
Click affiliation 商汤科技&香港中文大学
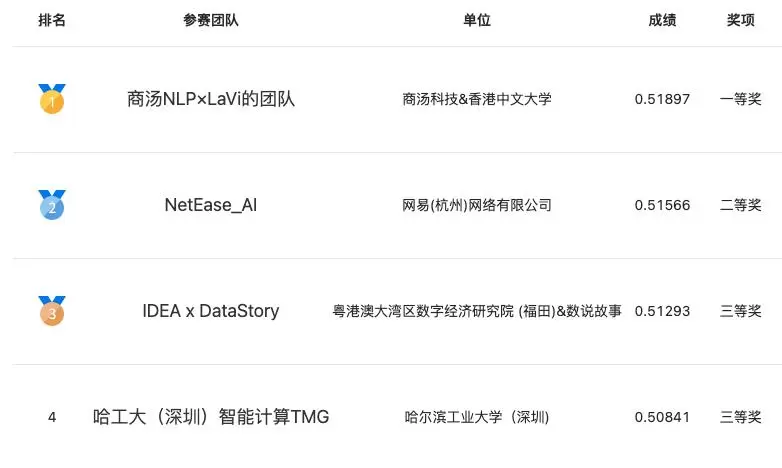(x=477, y=99)
